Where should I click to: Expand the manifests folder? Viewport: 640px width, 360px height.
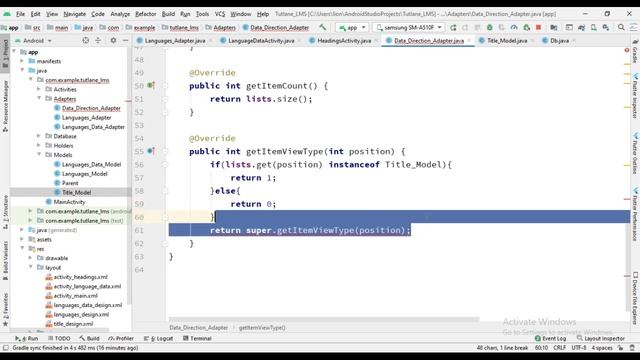coord(22,61)
